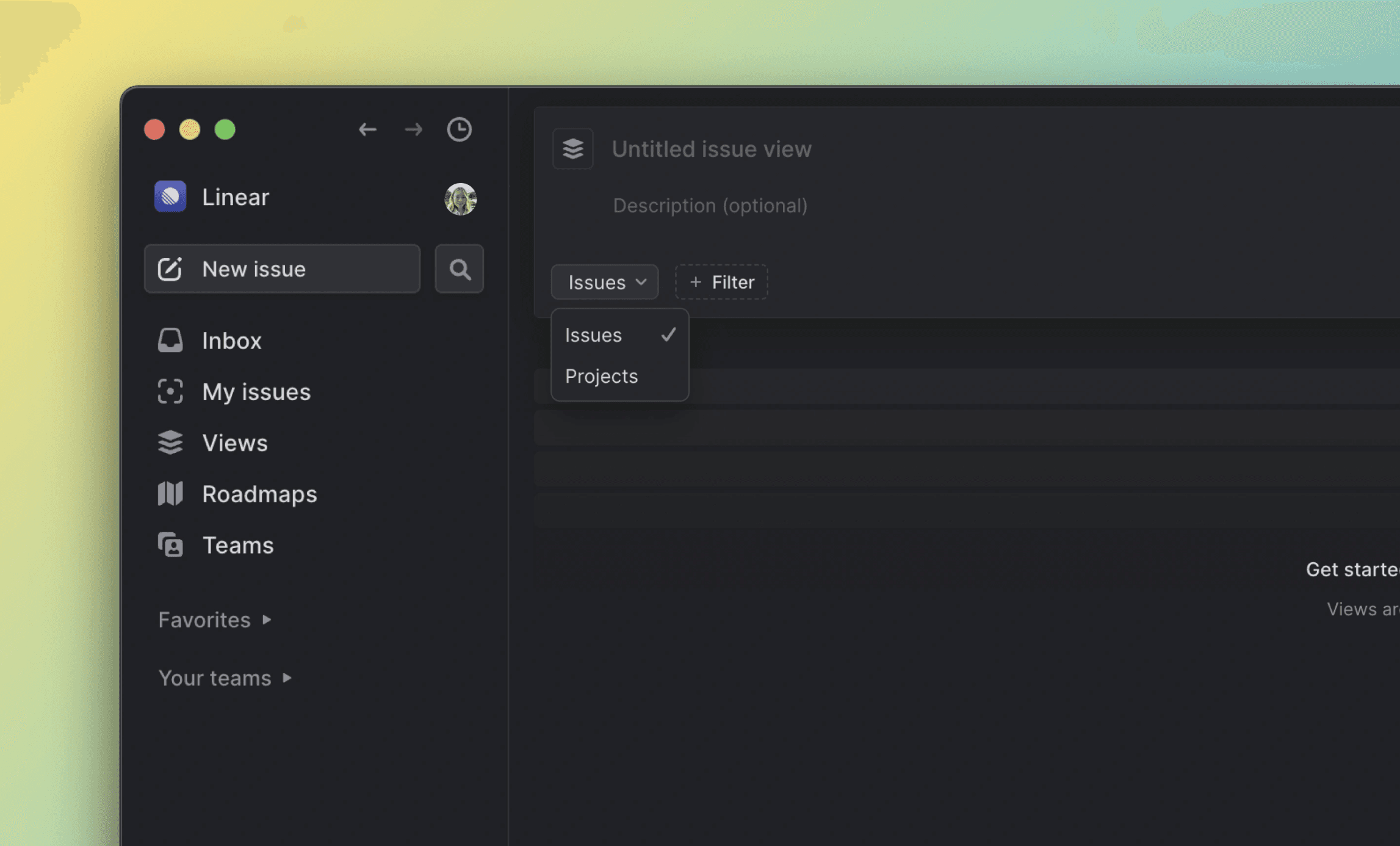The width and height of the screenshot is (1400, 846).
Task: Open the user avatar menu
Action: (x=460, y=199)
